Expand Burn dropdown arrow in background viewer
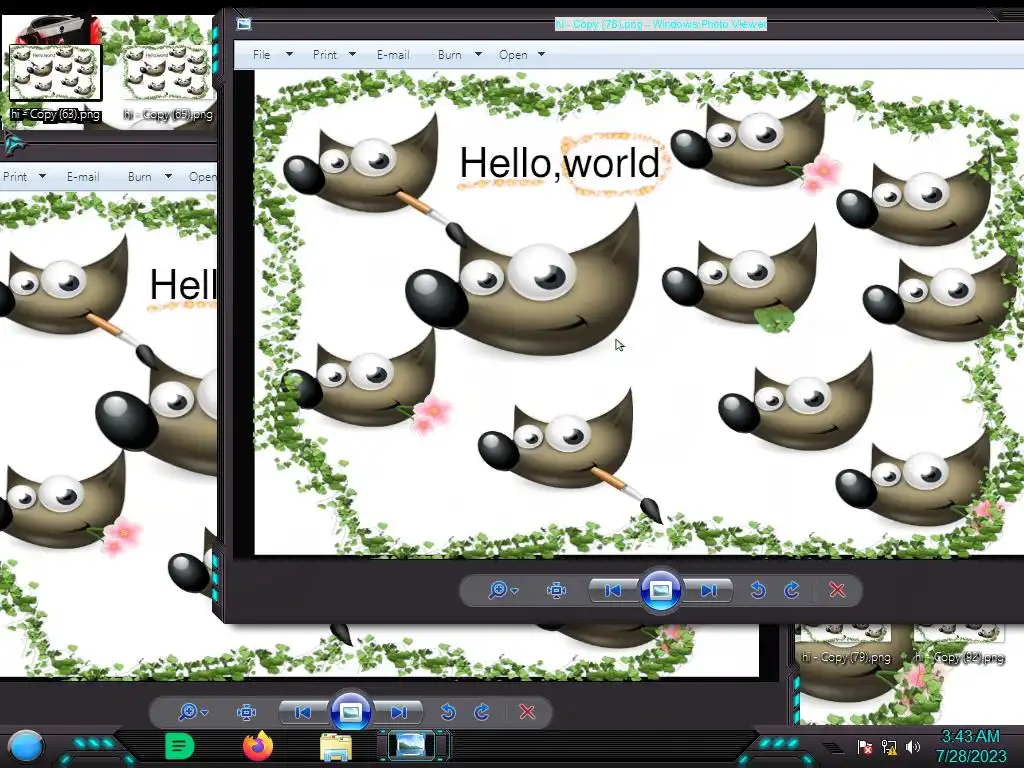This screenshot has height=768, width=1024. (x=168, y=176)
